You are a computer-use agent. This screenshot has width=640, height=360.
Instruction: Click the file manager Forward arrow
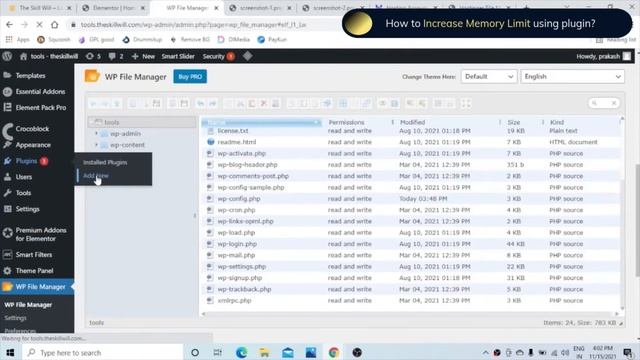[x=105, y=104]
